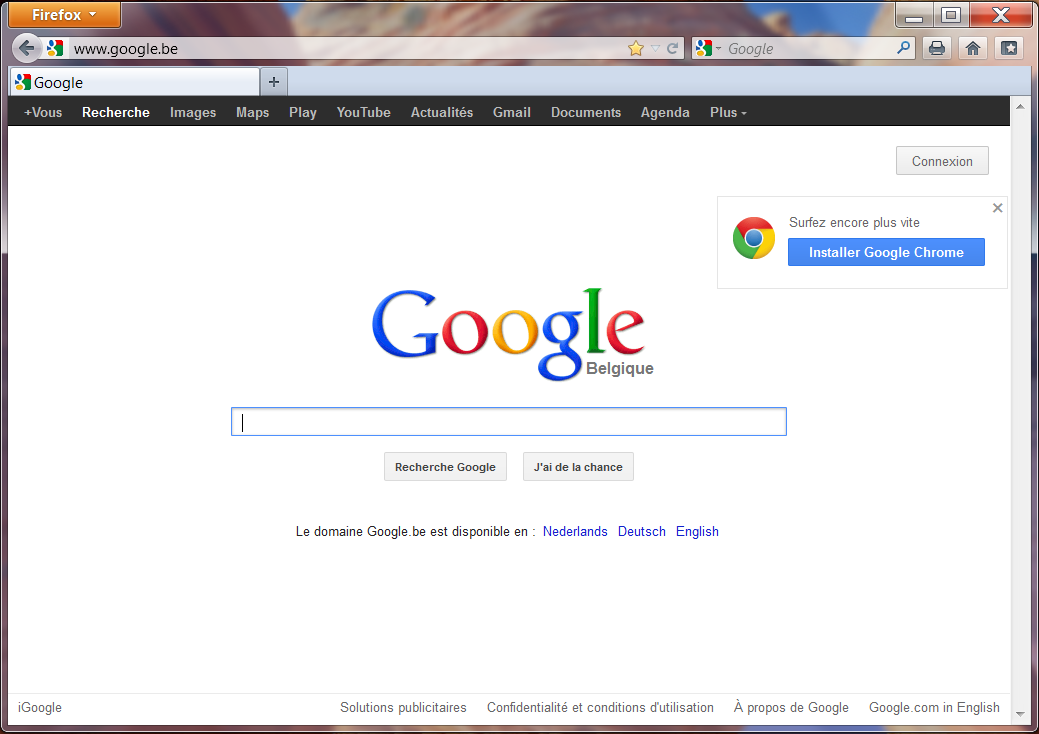Click the Connexion sign-in button
Screen dimensions: 1039x734
coord(942,161)
